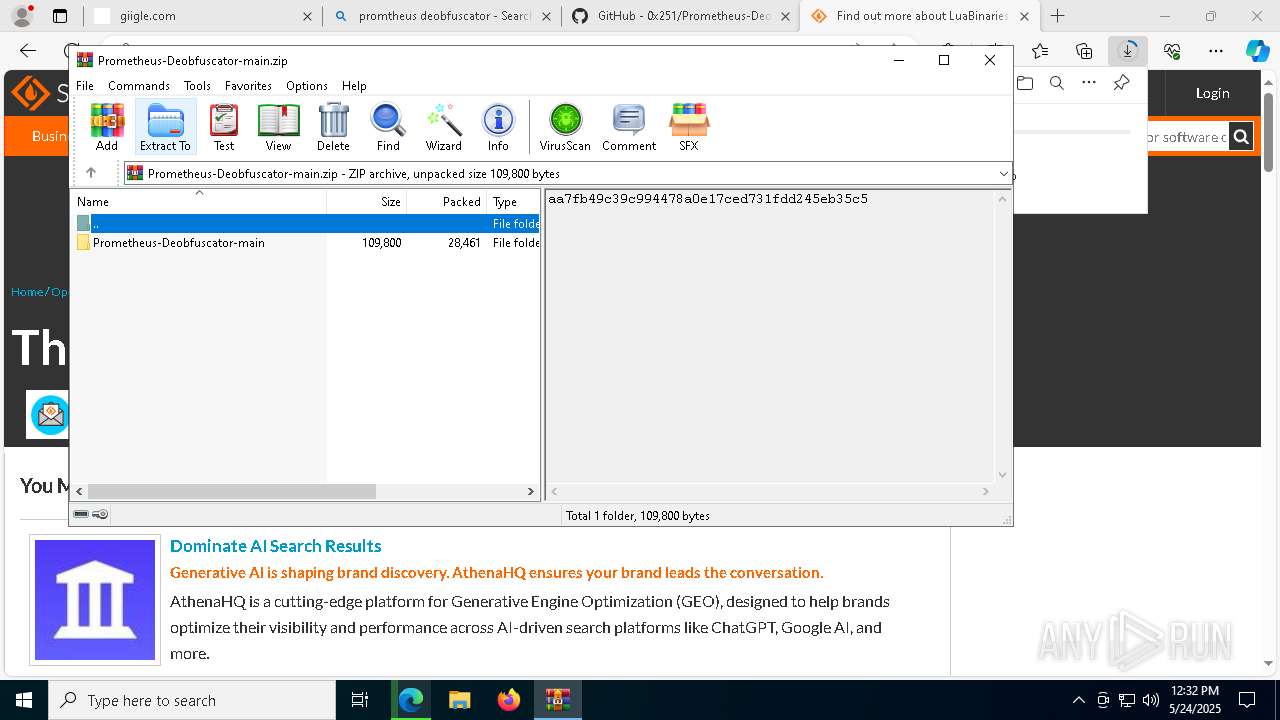Open the browser profile avatar
This screenshot has height=720, width=1280.
pyautogui.click(x=21, y=16)
